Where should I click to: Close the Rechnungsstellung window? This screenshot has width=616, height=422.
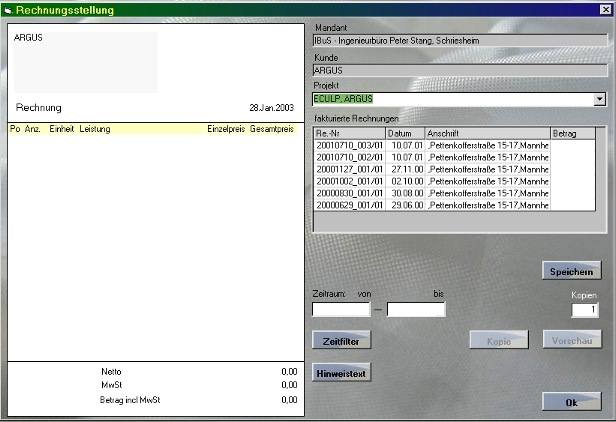point(604,10)
